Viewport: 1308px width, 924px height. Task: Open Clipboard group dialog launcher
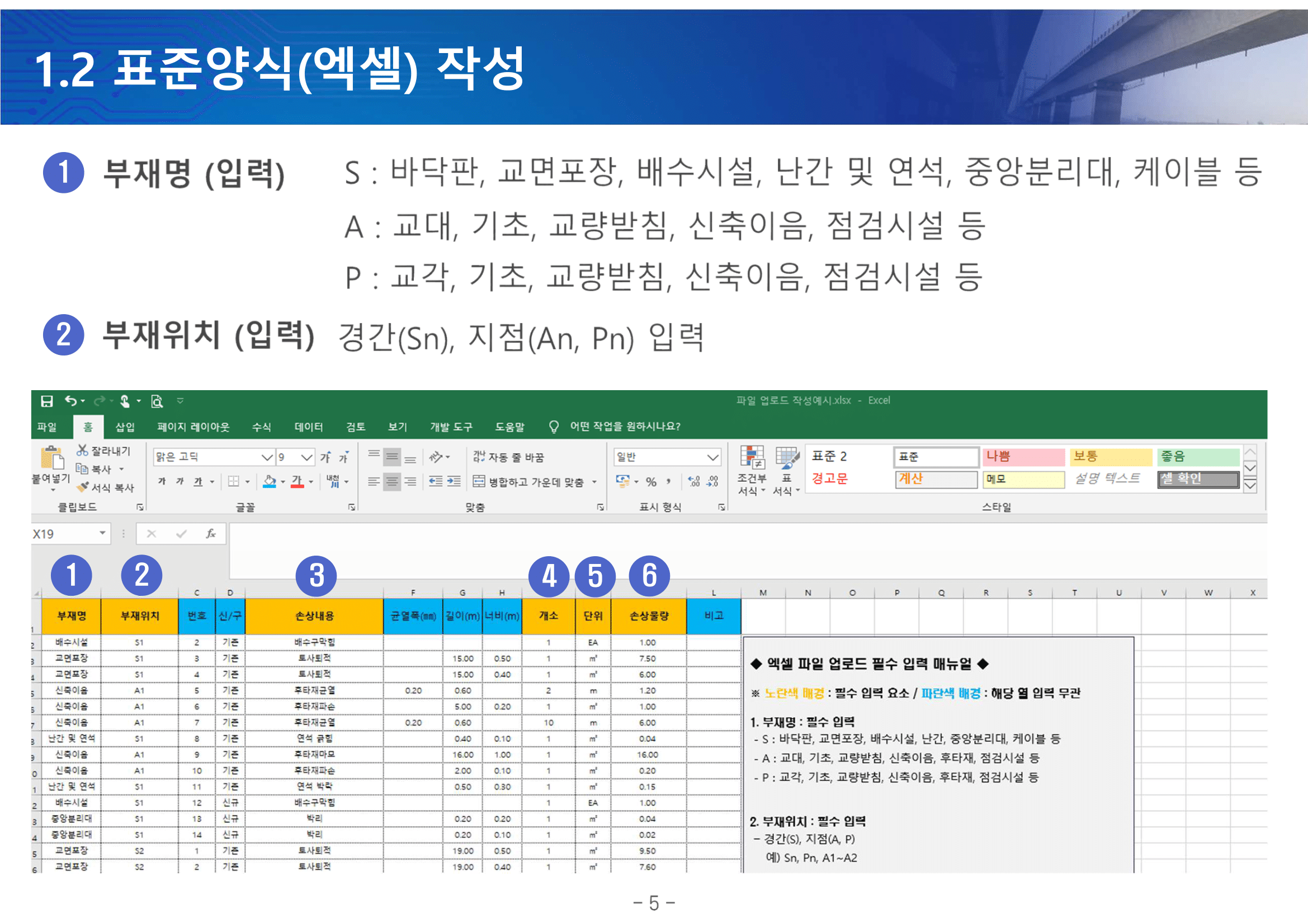140,506
